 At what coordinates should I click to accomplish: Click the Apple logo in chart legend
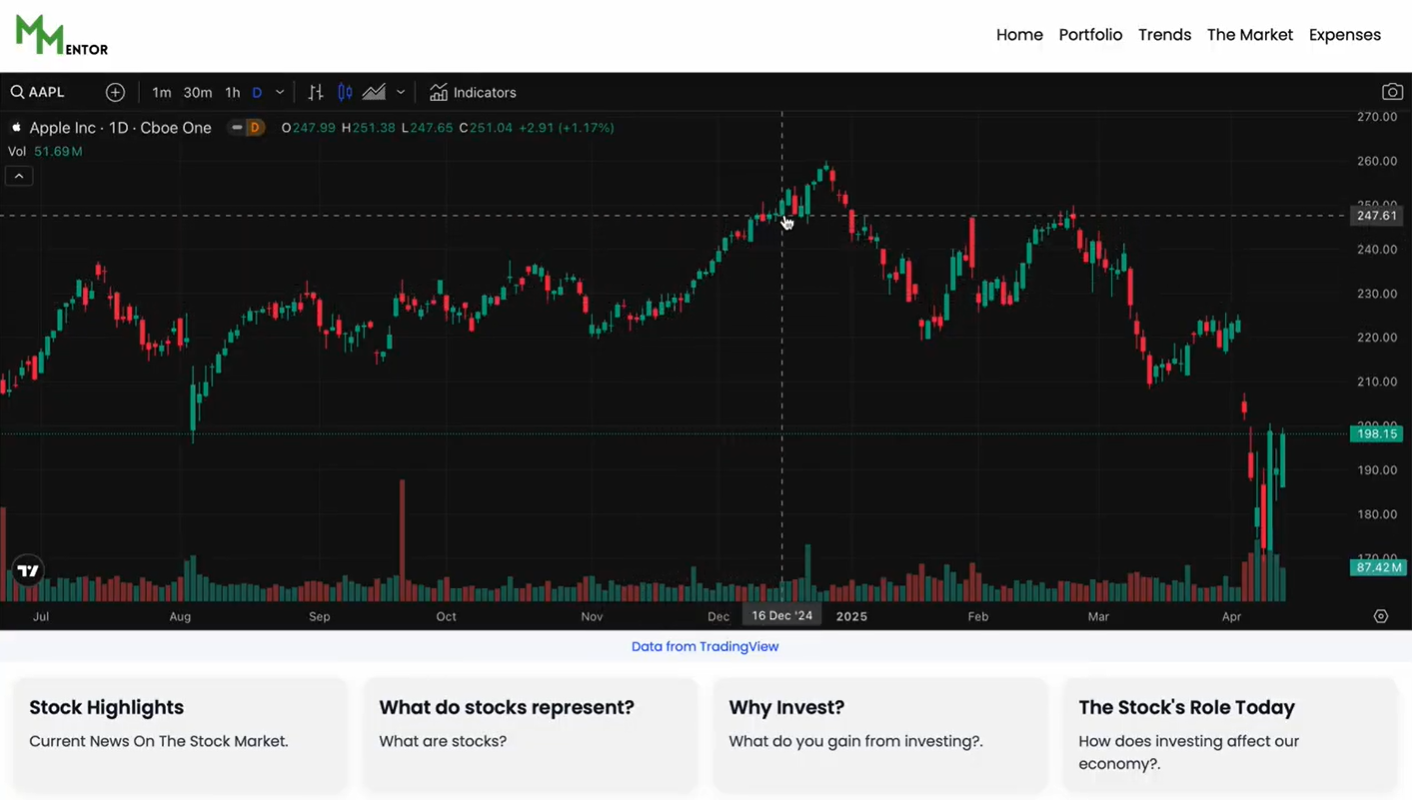pos(16,127)
